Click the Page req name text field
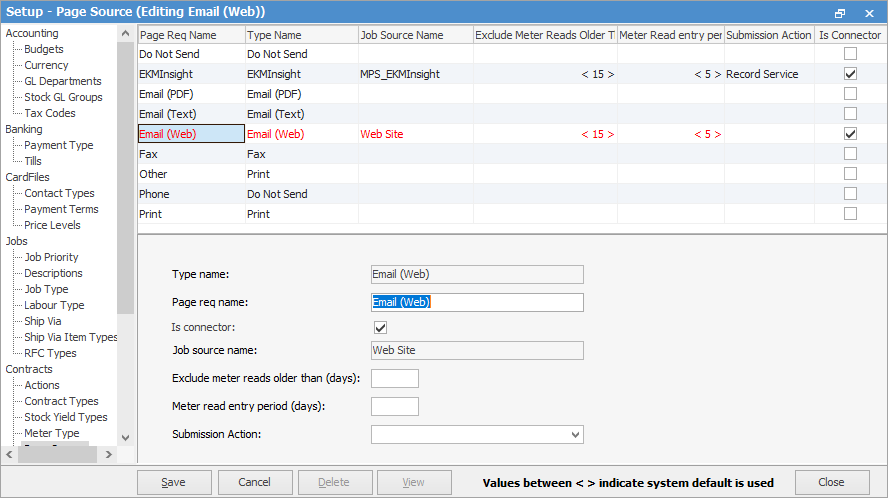Screen dimensions: 888x498 click(x=477, y=302)
